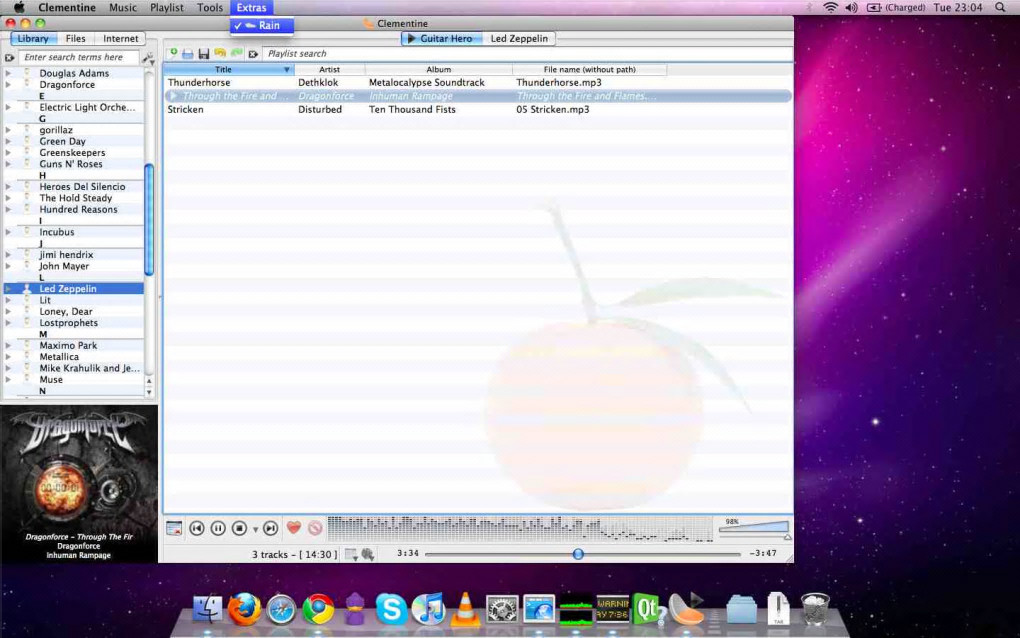Love this track with the heart icon

294,528
